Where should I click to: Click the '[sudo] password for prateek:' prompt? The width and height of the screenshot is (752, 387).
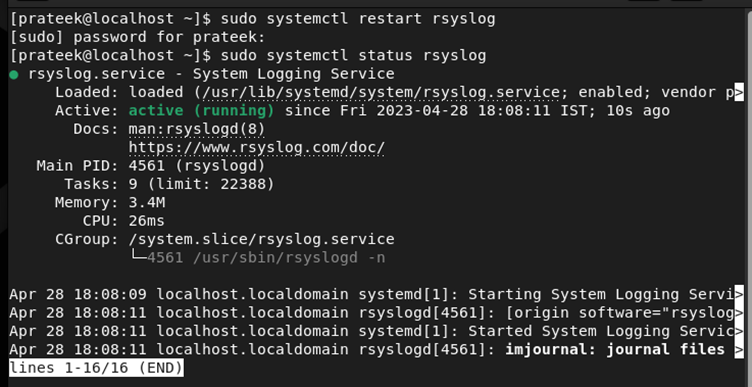point(137,37)
